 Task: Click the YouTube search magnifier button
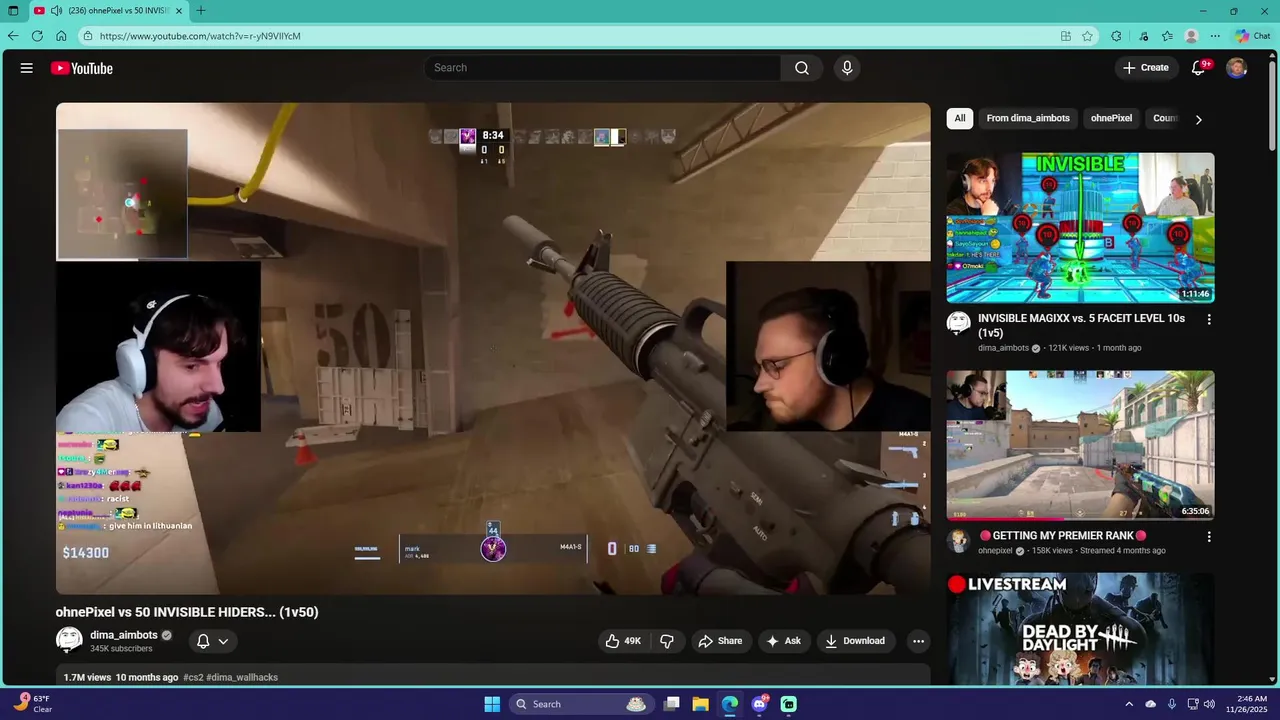click(802, 68)
